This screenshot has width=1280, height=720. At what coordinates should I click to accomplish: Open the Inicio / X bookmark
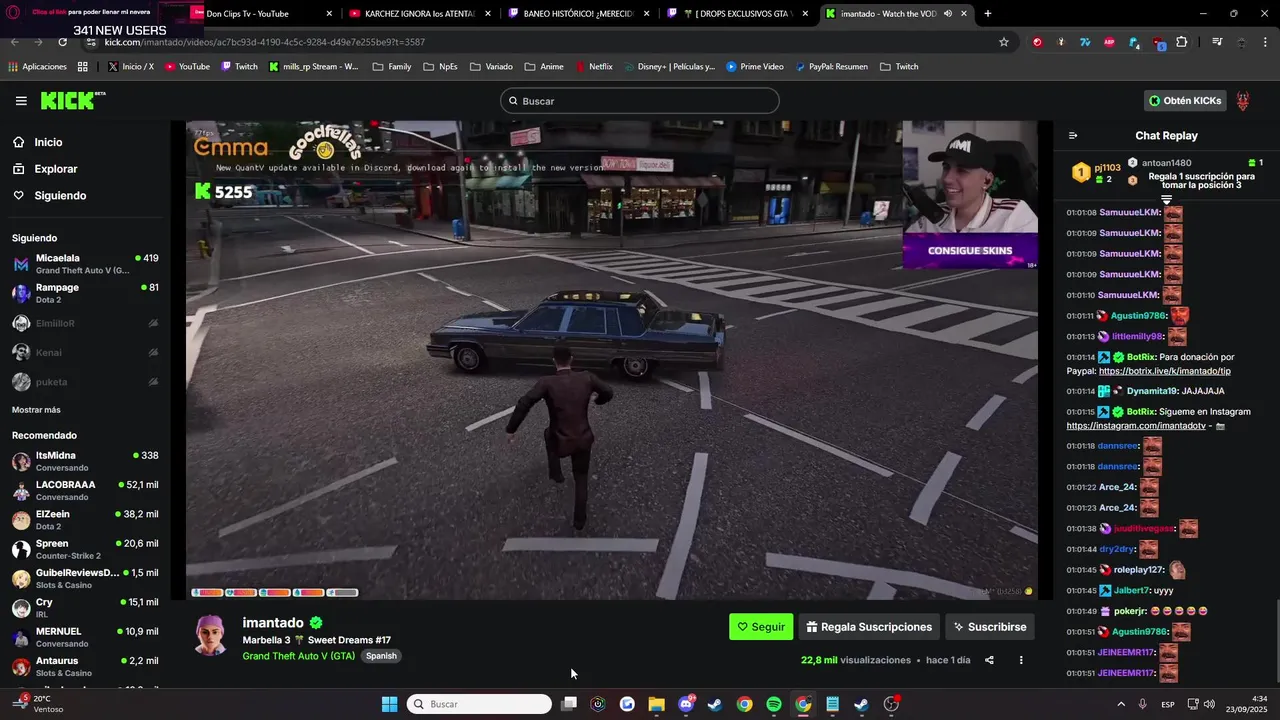coord(130,67)
